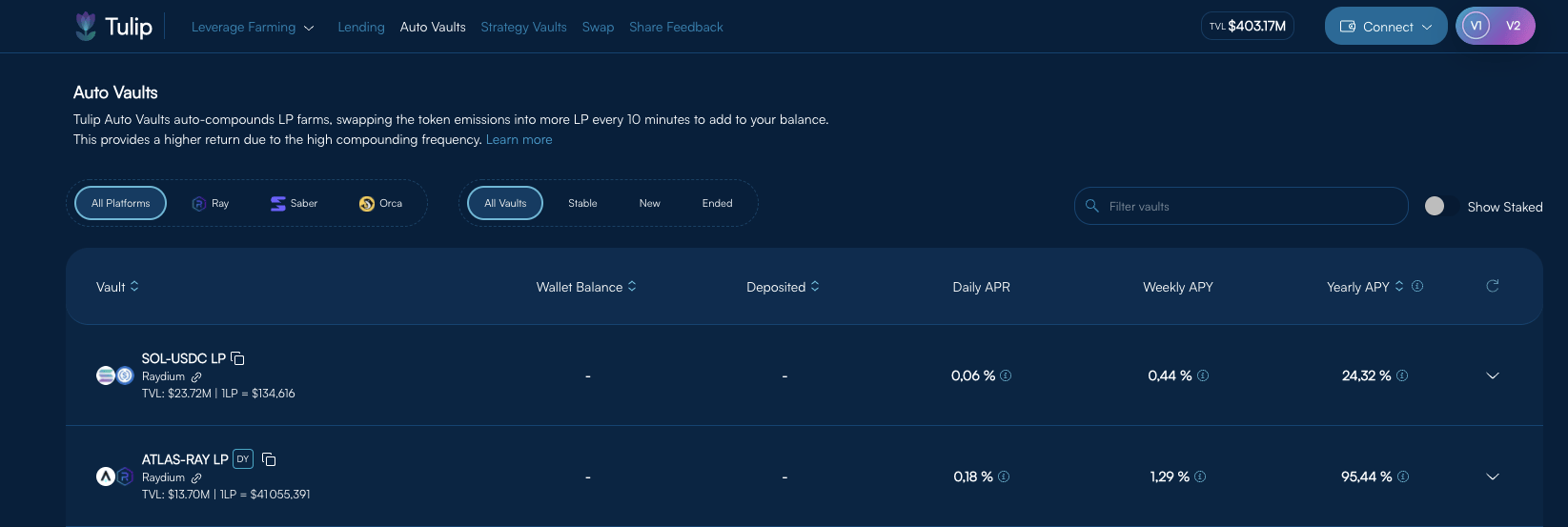Click the Tulip logo icon
Image resolution: width=1568 pixels, height=527 pixels.
tap(86, 27)
